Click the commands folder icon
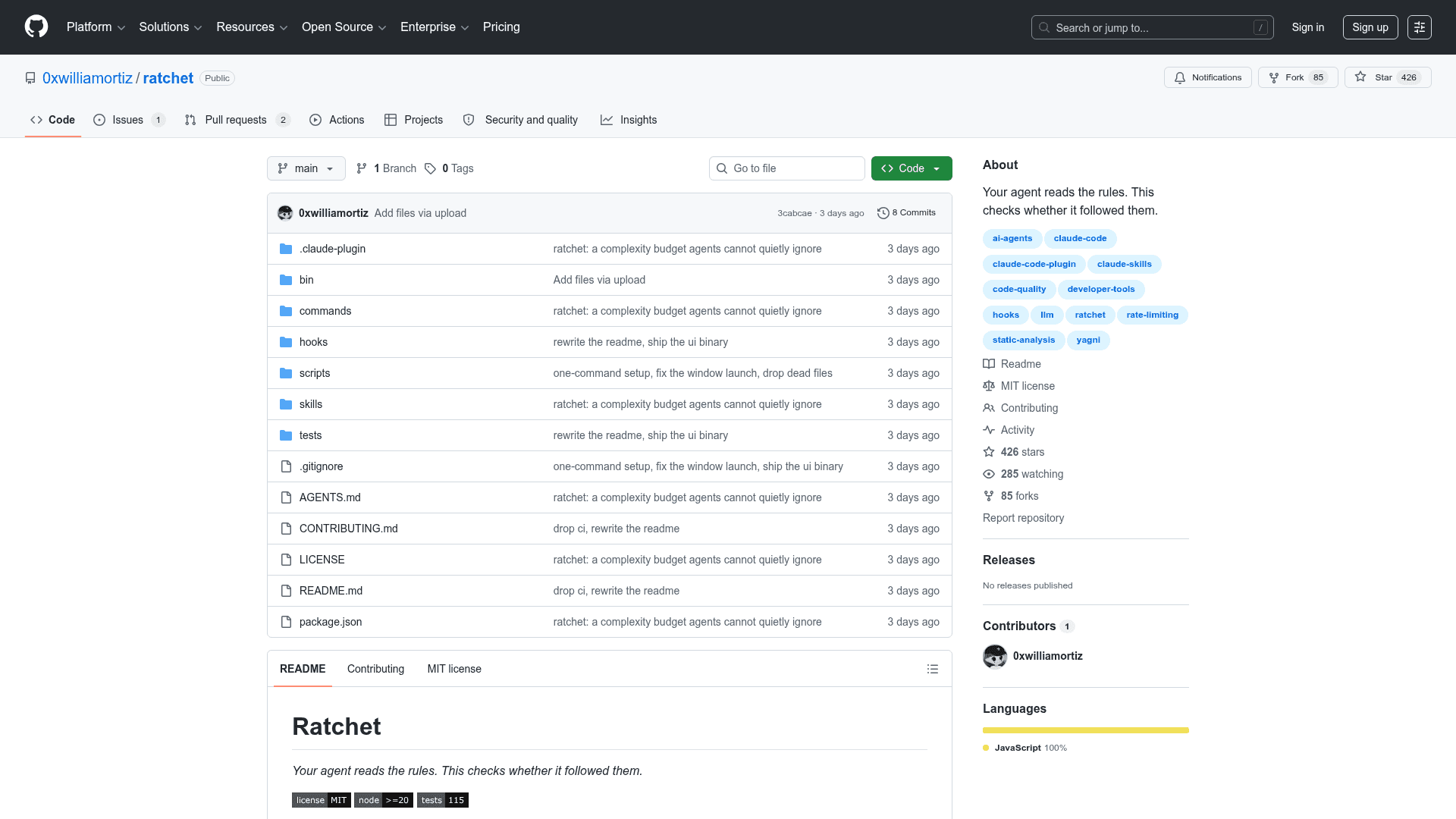 click(286, 311)
